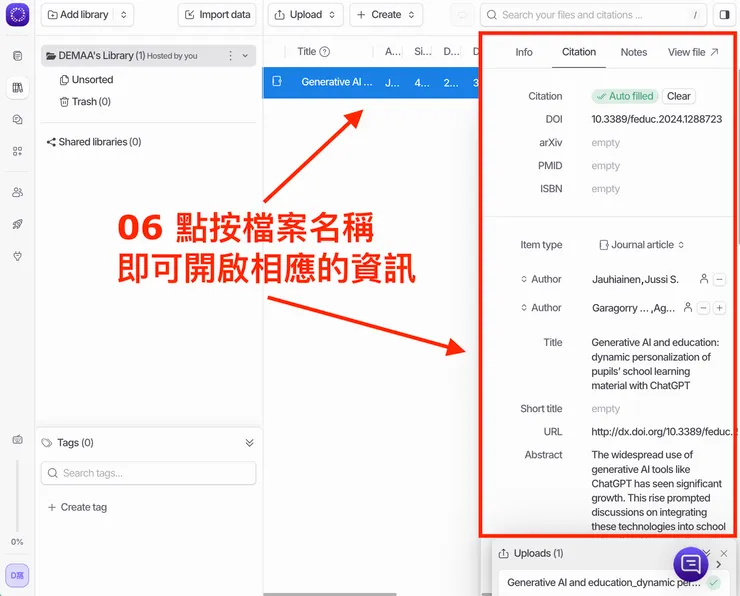The image size is (740, 596).
Task: Add another author with plus button
Action: click(719, 308)
